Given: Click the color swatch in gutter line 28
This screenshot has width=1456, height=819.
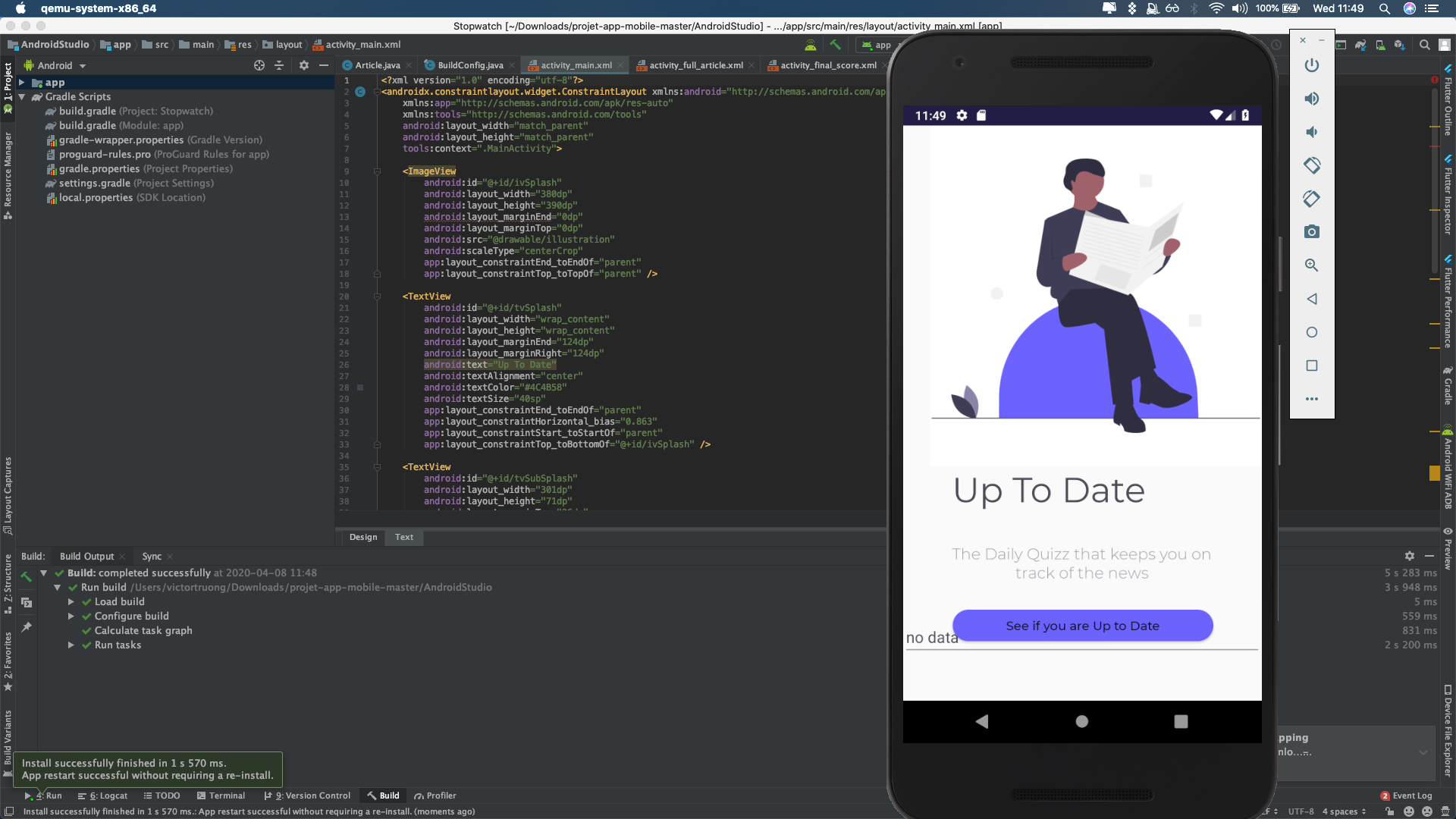Looking at the screenshot, I should coord(360,388).
